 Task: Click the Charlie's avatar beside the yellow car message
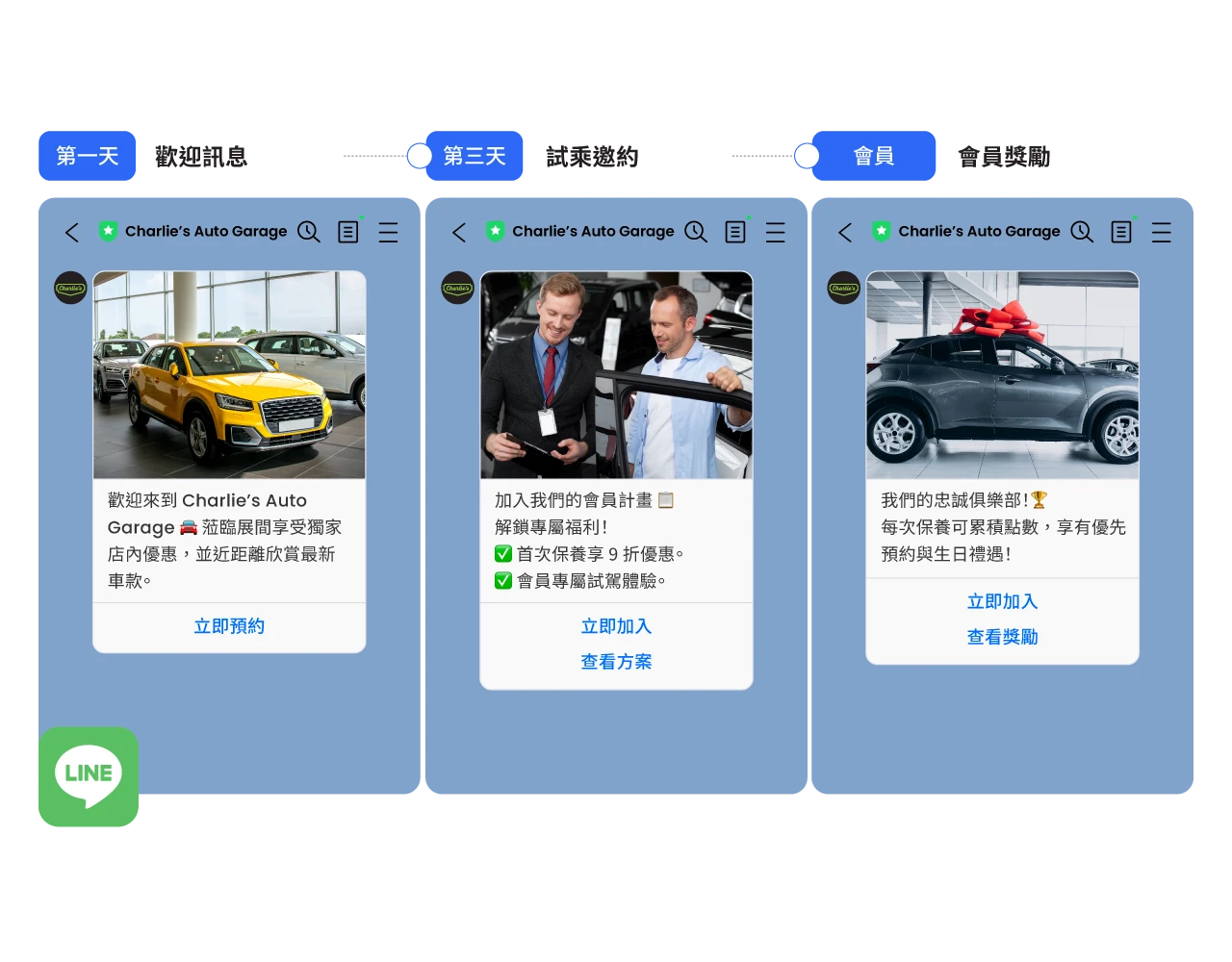(x=70, y=288)
